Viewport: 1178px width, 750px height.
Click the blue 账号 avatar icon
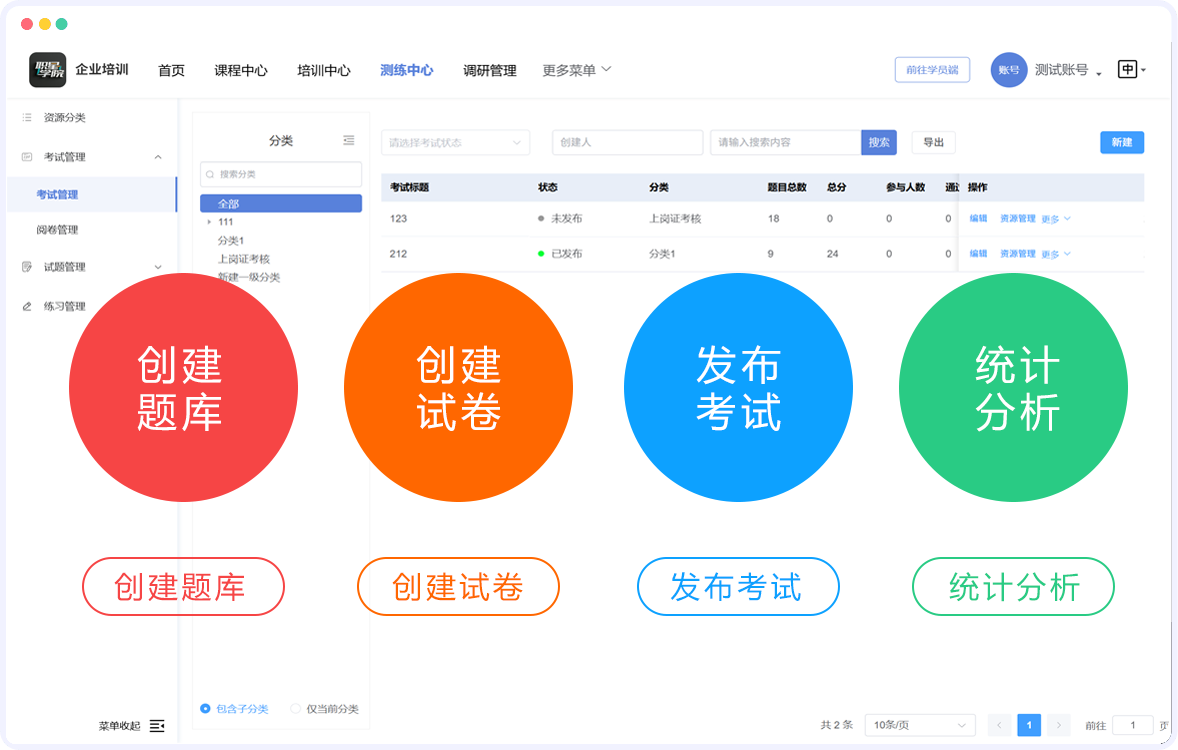pos(1009,70)
